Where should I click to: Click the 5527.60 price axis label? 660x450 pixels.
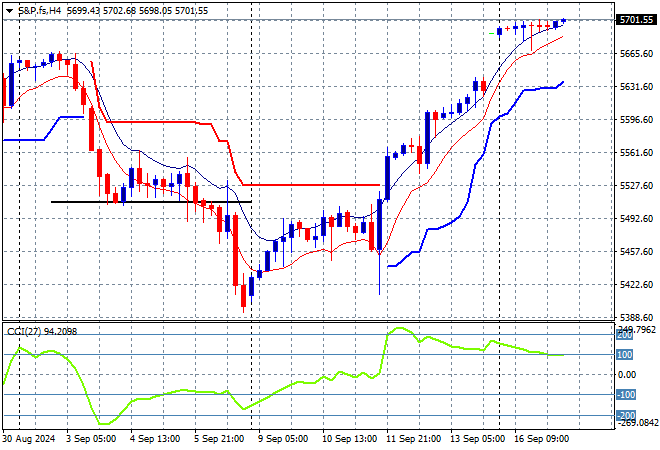coord(637,186)
